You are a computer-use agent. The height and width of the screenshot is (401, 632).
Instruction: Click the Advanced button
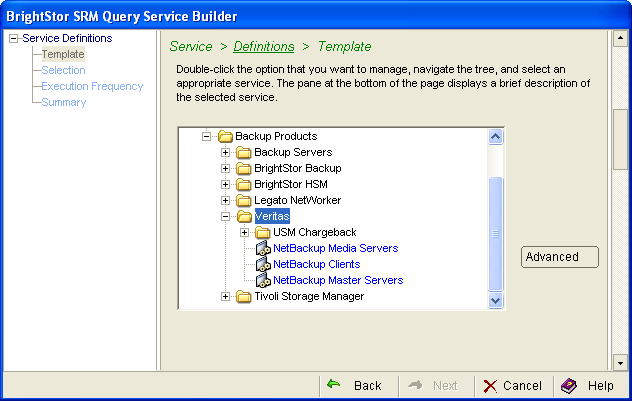559,257
